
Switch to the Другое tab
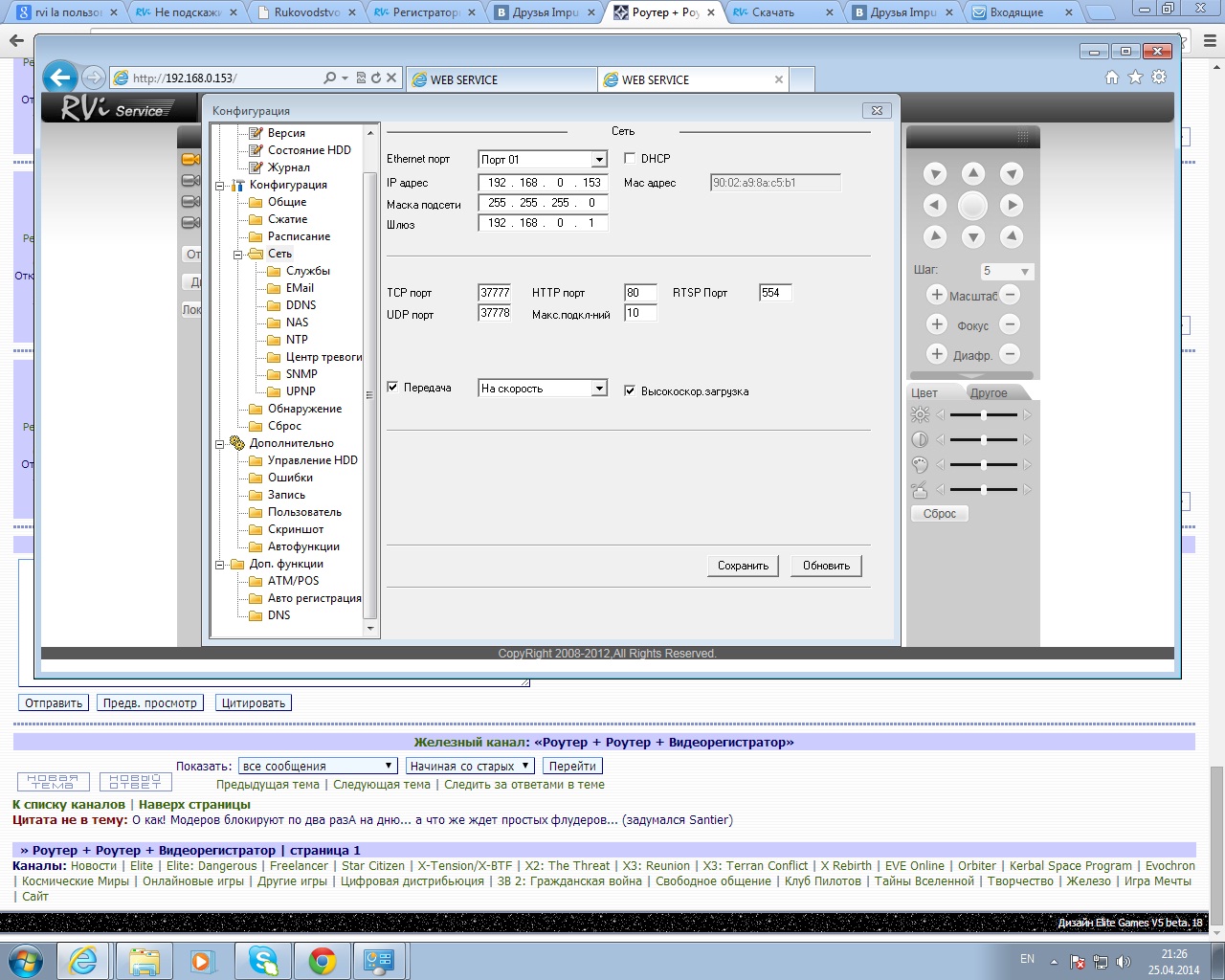click(x=989, y=393)
